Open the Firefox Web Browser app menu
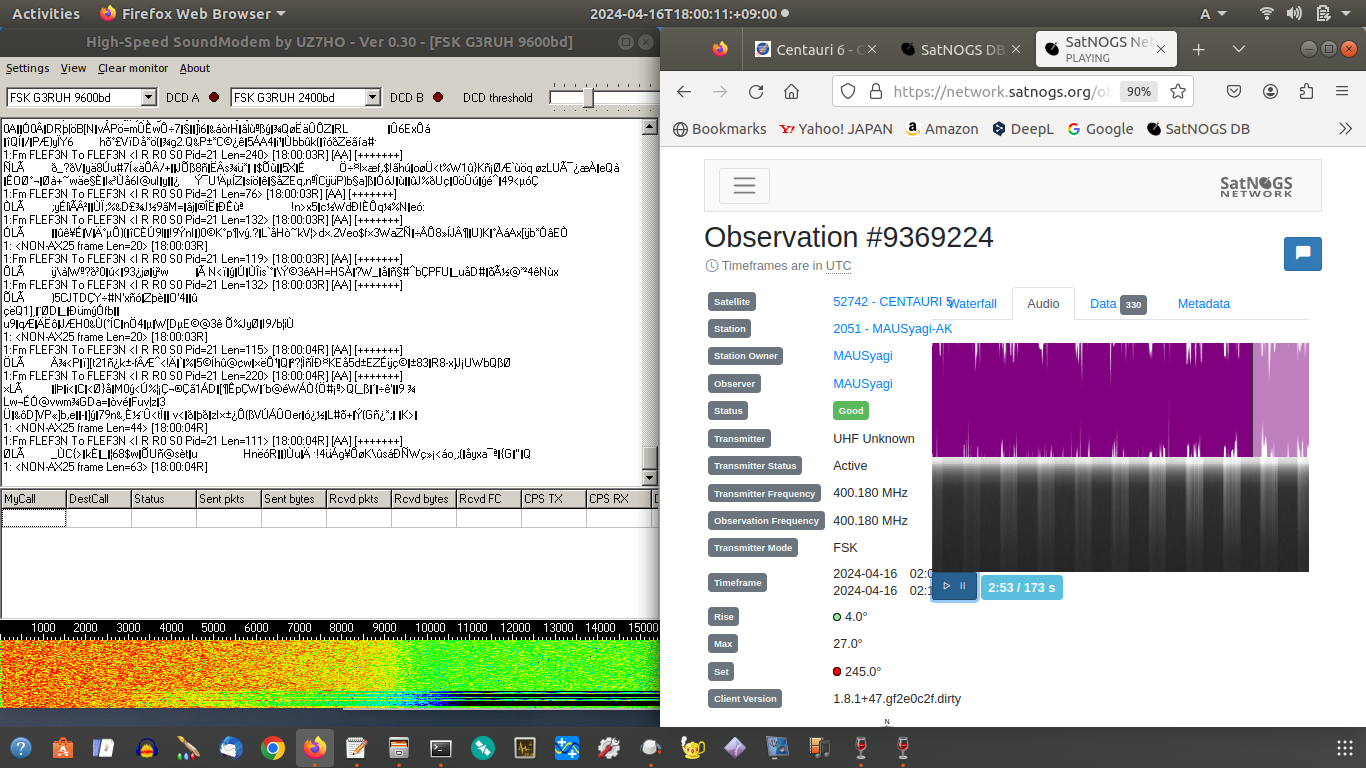Image resolution: width=1366 pixels, height=768 pixels. pyautogui.click(x=192, y=14)
